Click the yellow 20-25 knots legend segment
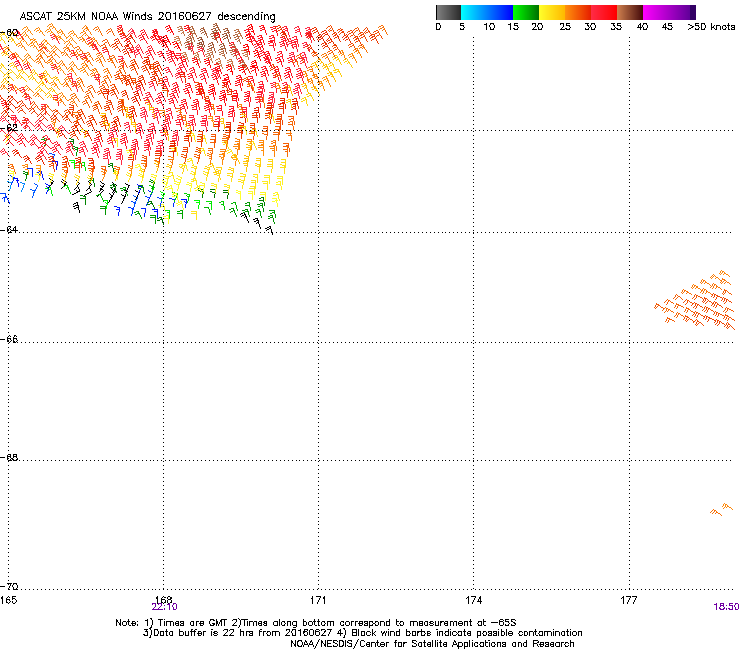Viewport: 740px width, 650px height. 552,12
